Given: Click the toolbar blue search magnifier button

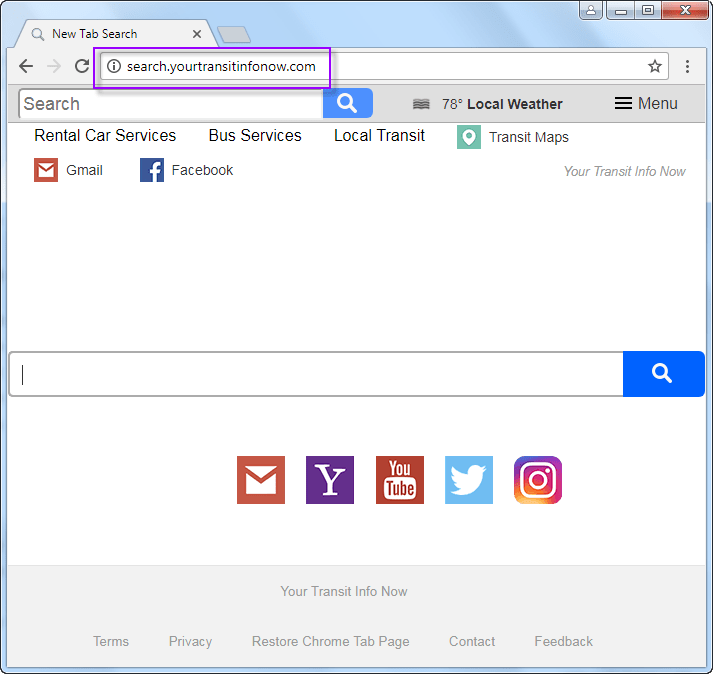Looking at the screenshot, I should pyautogui.click(x=347, y=103).
